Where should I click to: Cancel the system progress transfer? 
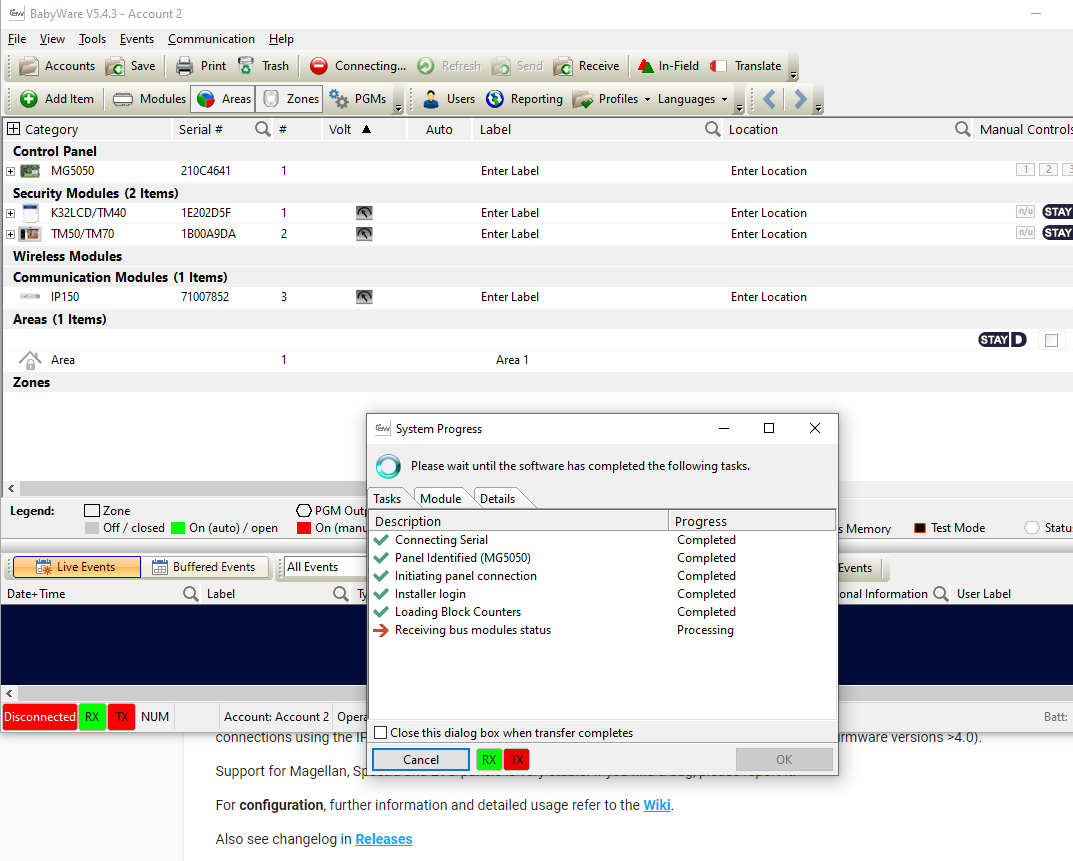click(x=420, y=759)
